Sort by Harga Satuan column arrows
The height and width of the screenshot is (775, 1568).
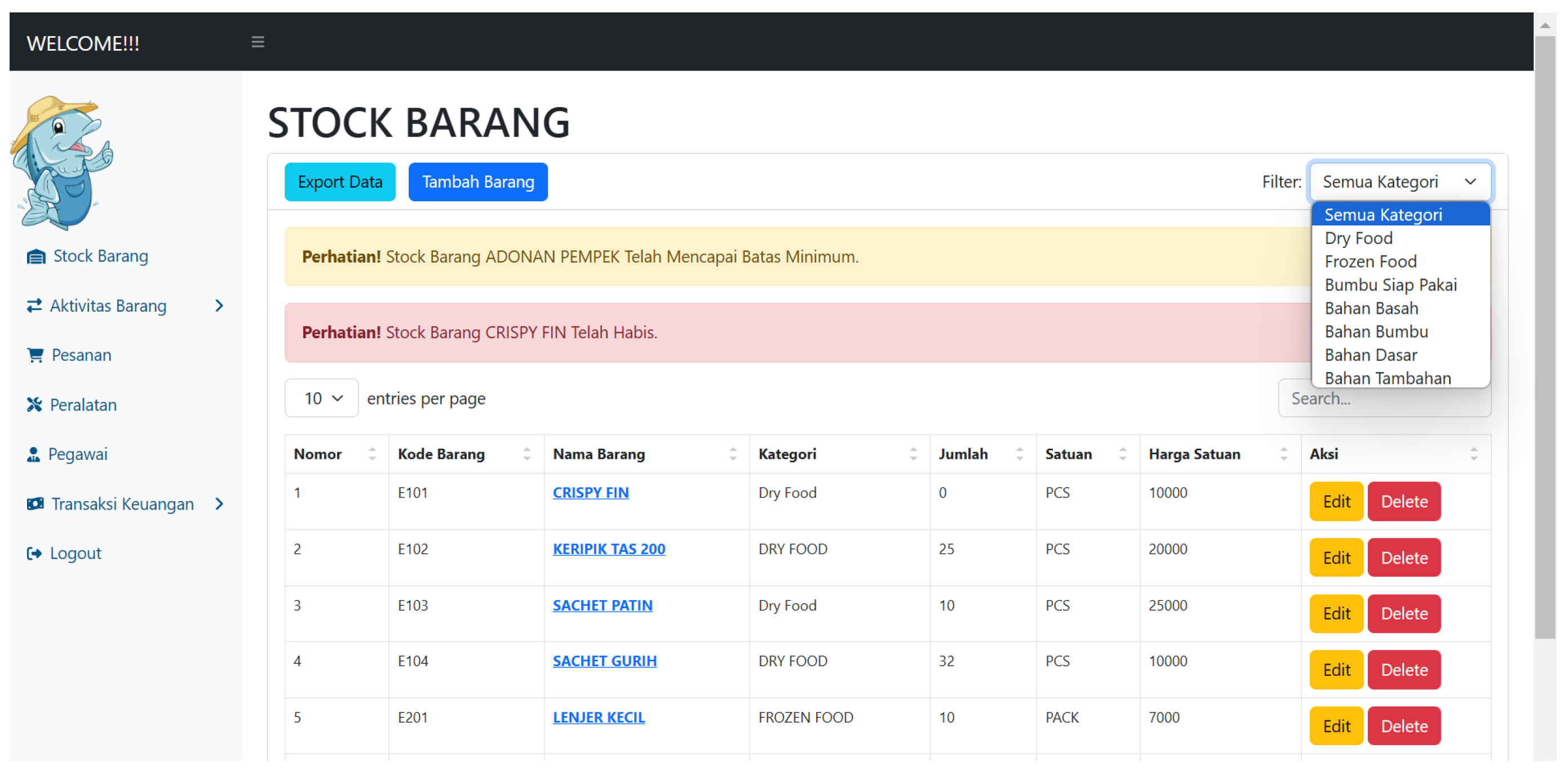(1283, 454)
